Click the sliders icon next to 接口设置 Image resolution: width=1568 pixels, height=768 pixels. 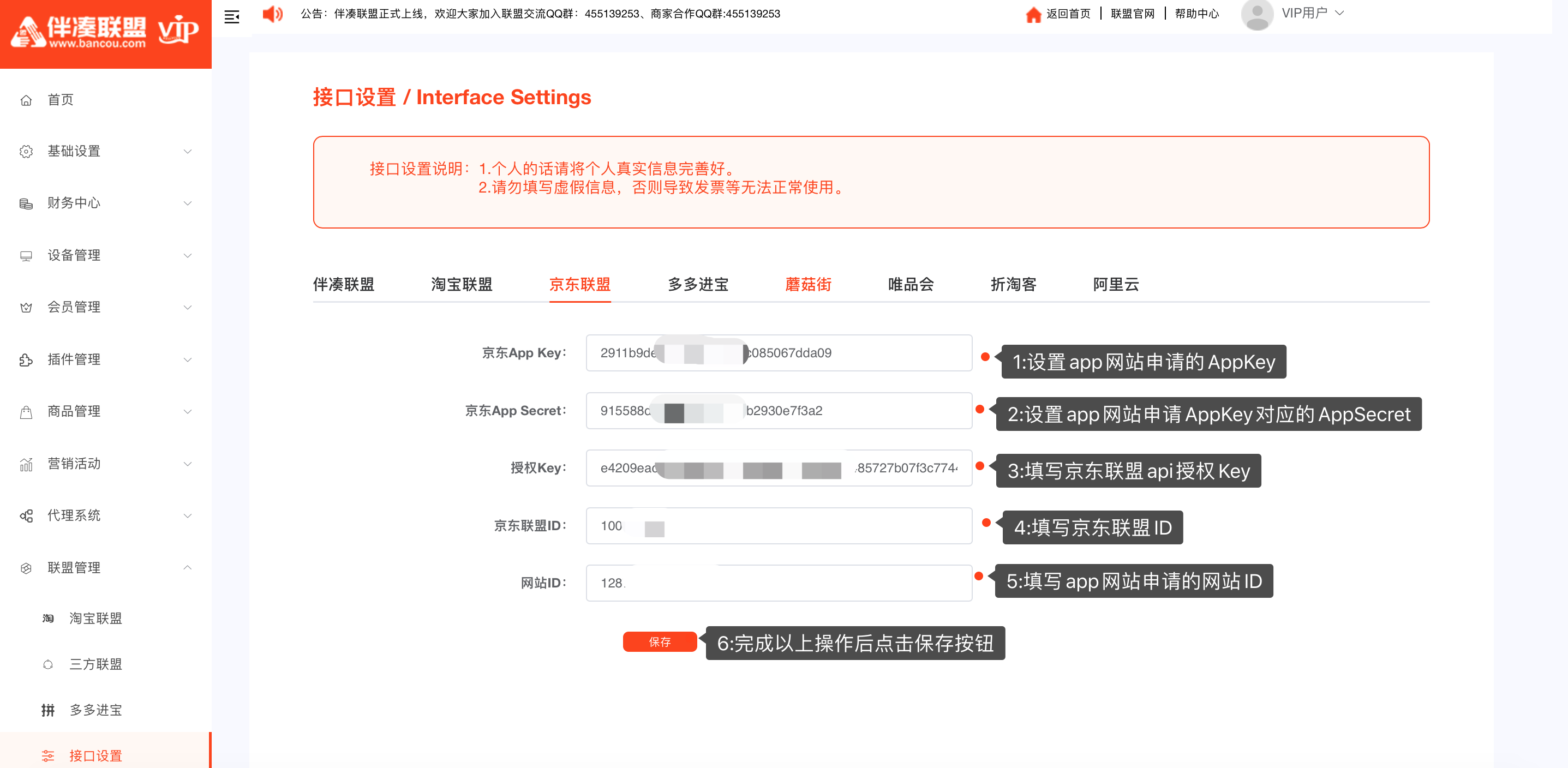(x=48, y=756)
